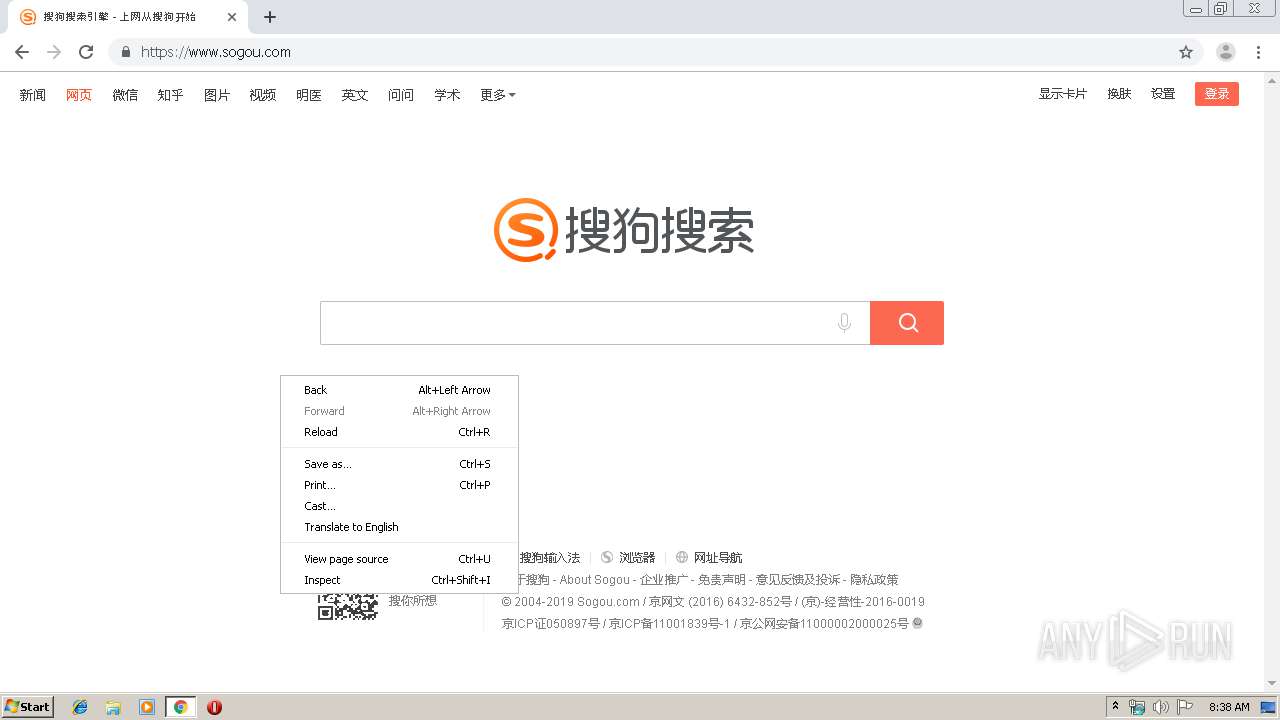Viewport: 1280px width, 720px height.
Task: Click the orange magnifier search button
Action: click(907, 323)
